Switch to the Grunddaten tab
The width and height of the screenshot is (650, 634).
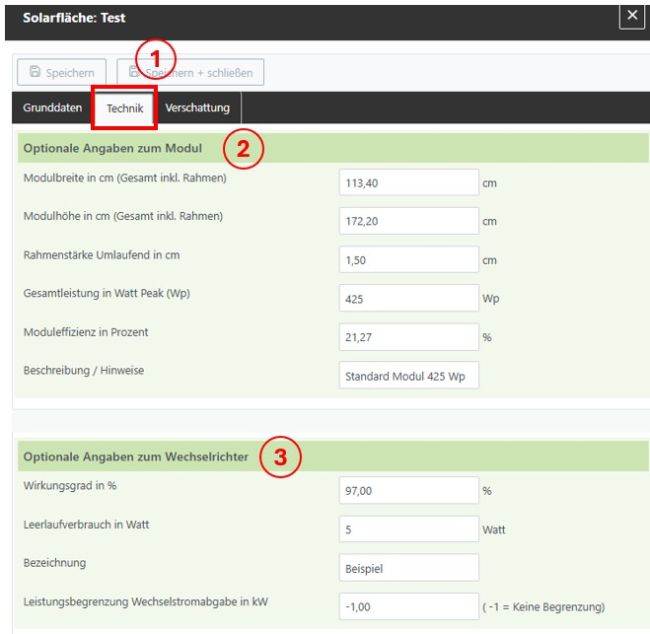(53, 108)
